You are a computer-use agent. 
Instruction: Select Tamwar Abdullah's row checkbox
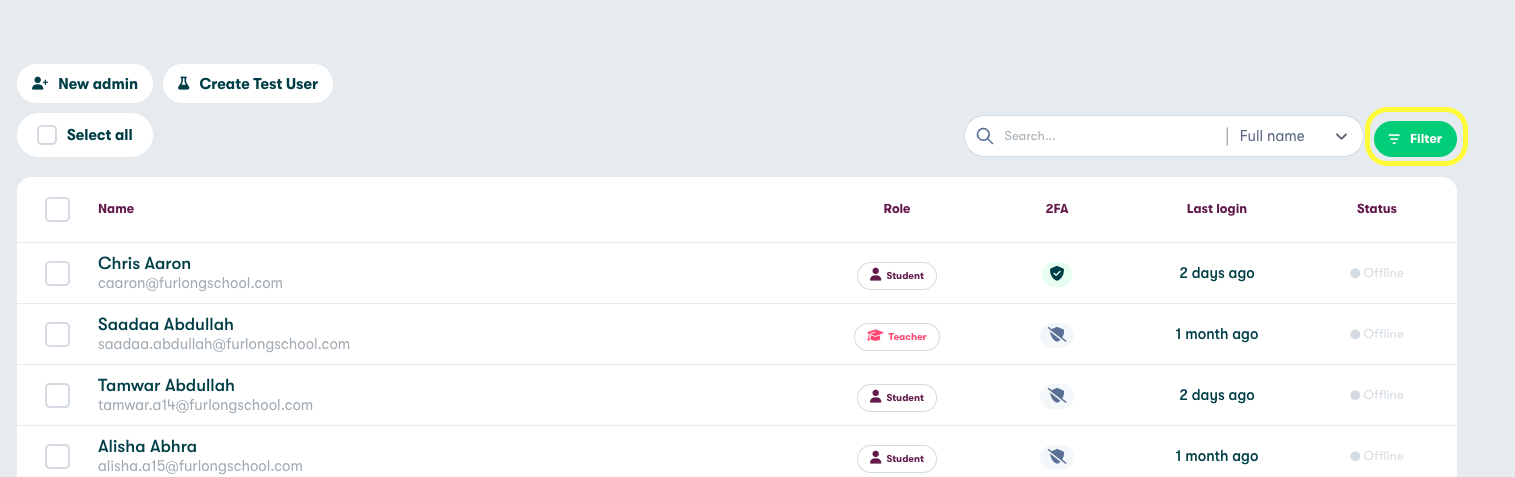click(58, 395)
